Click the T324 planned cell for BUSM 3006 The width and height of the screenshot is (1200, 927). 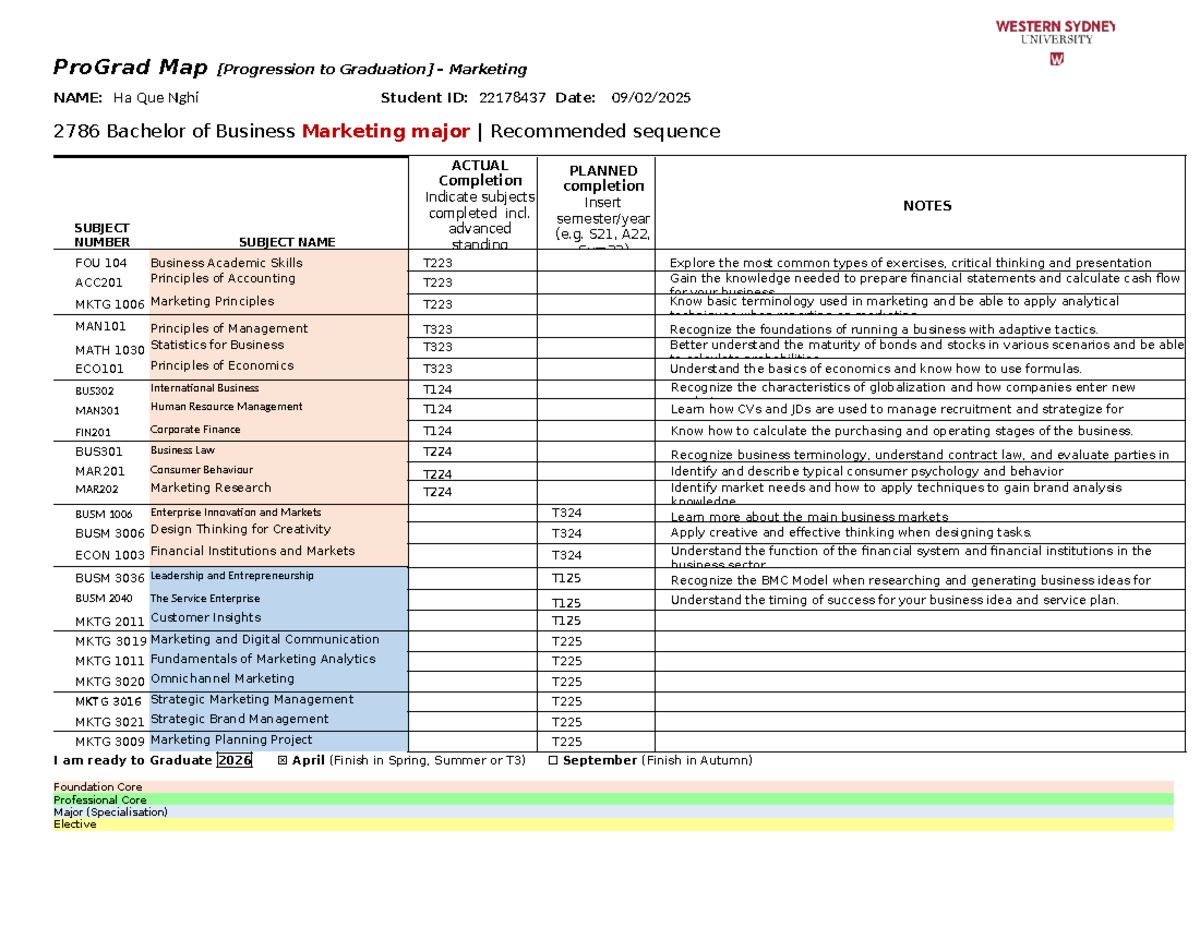pos(561,533)
